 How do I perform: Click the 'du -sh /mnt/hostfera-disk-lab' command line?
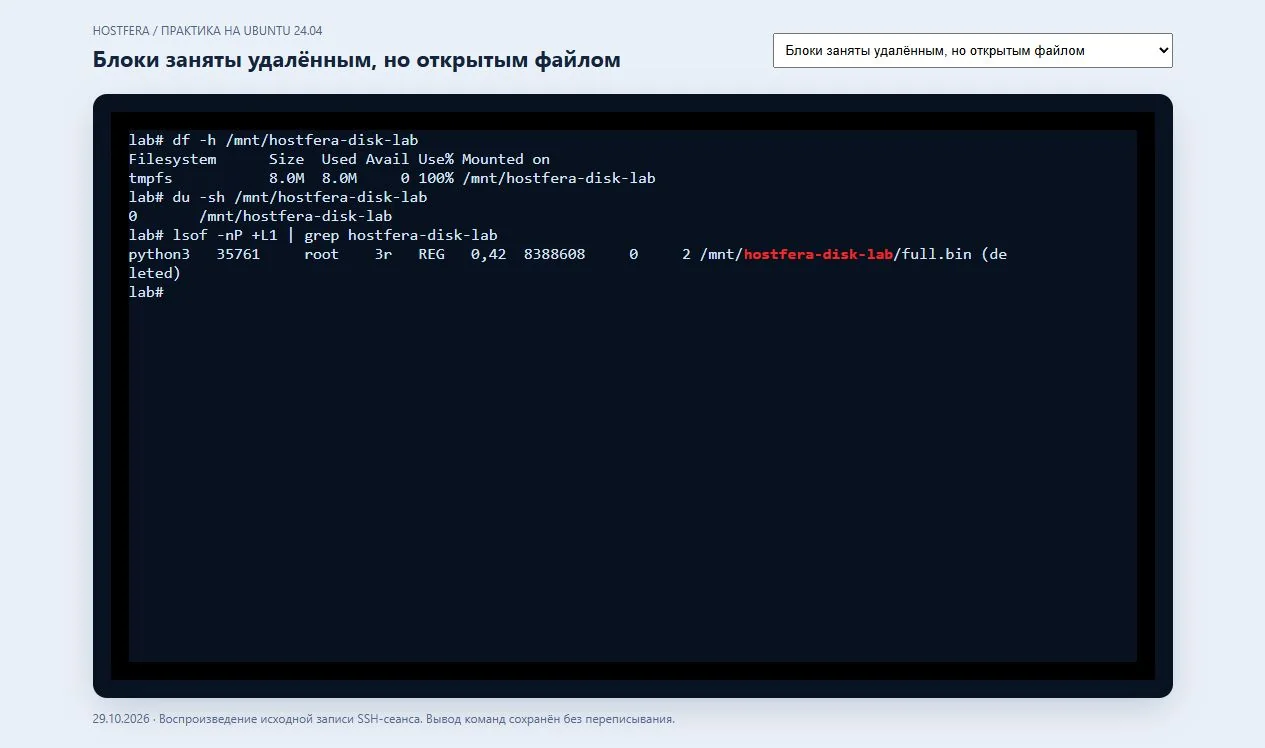[278, 197]
